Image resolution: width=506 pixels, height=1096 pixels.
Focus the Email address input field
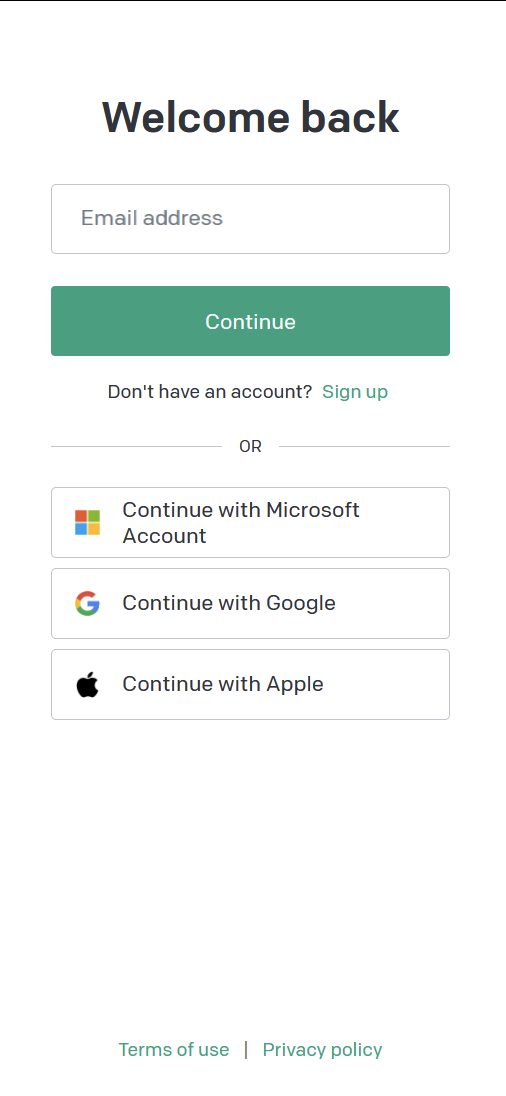point(250,219)
